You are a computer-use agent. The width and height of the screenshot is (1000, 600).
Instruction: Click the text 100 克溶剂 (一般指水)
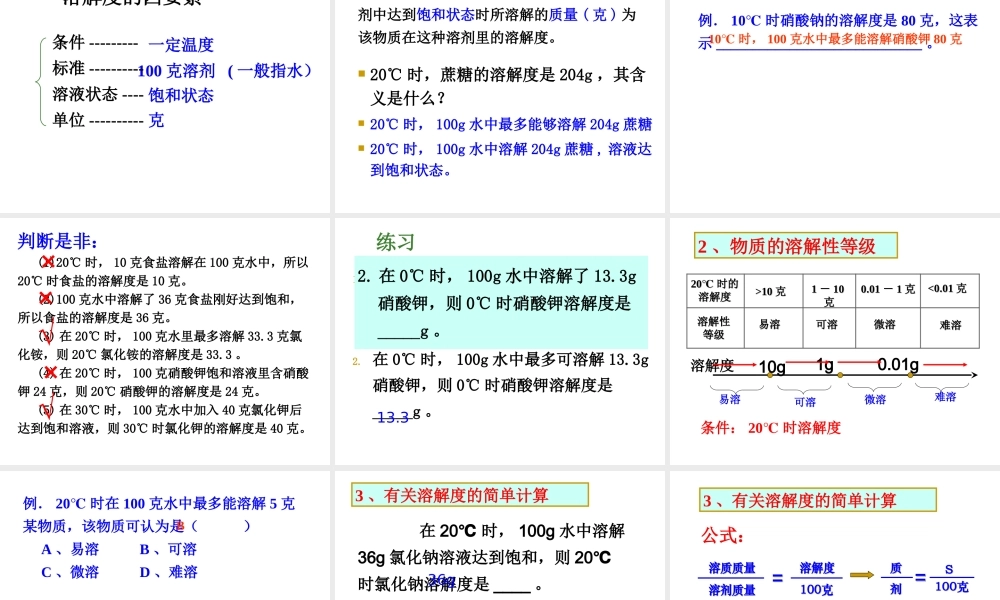click(x=225, y=70)
